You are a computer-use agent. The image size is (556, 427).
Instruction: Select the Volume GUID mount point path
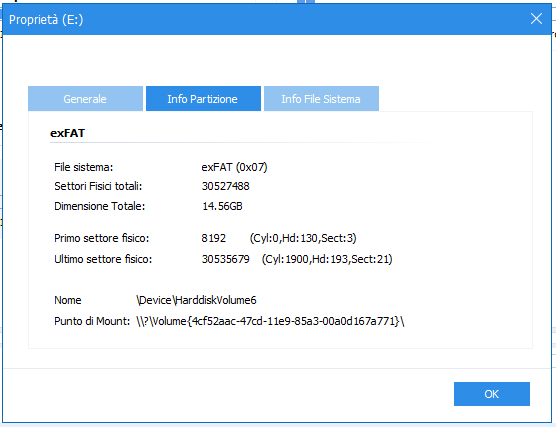click(270, 321)
